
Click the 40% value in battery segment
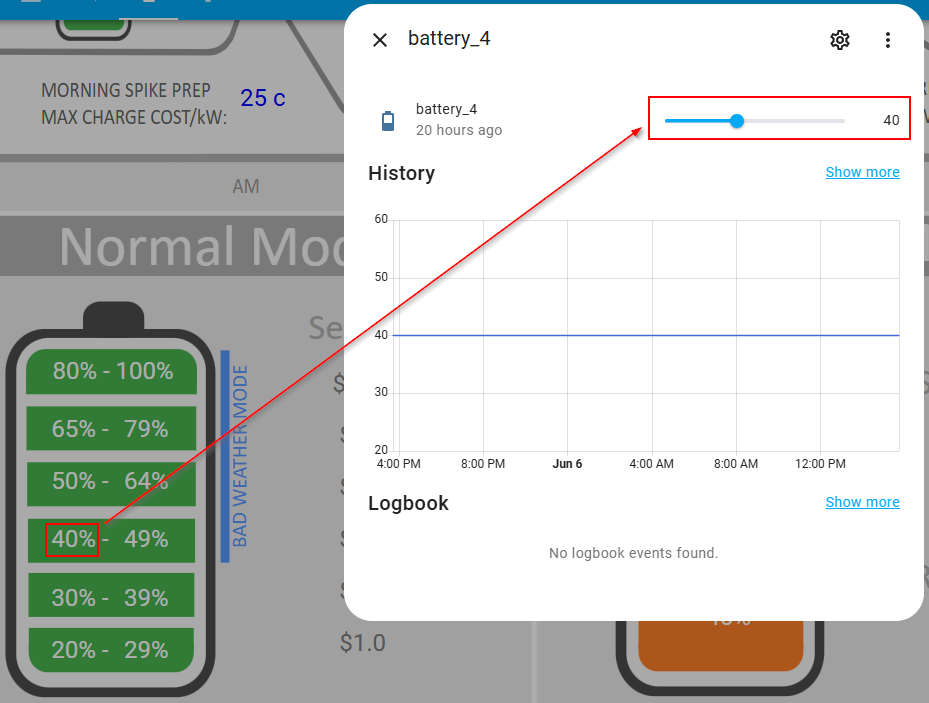tap(73, 540)
